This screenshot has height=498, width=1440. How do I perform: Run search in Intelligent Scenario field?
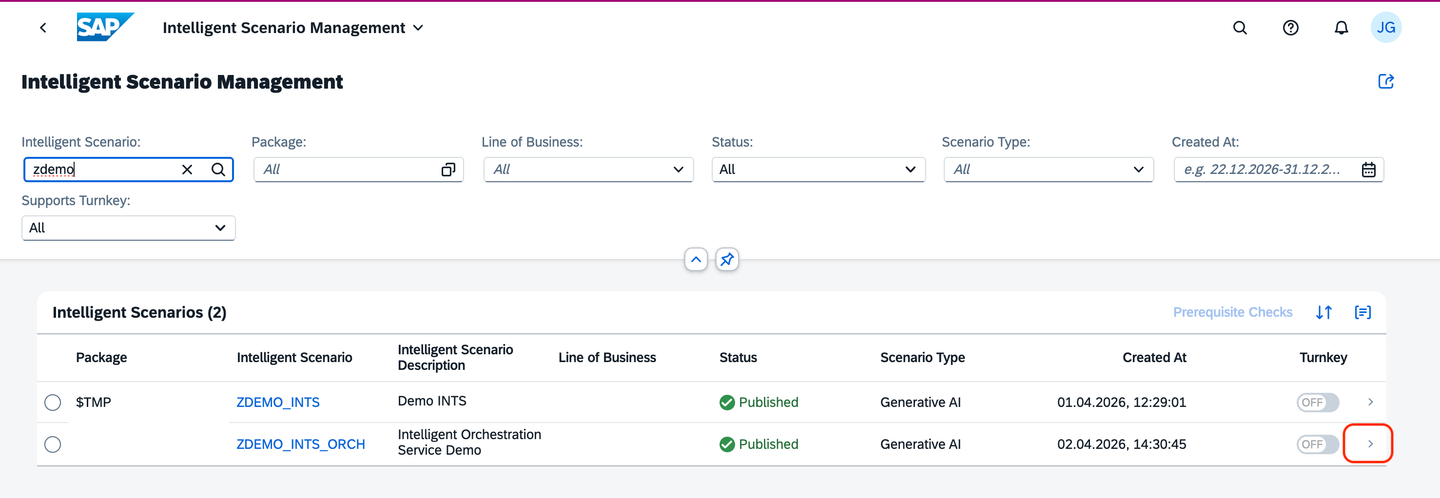[x=218, y=169]
